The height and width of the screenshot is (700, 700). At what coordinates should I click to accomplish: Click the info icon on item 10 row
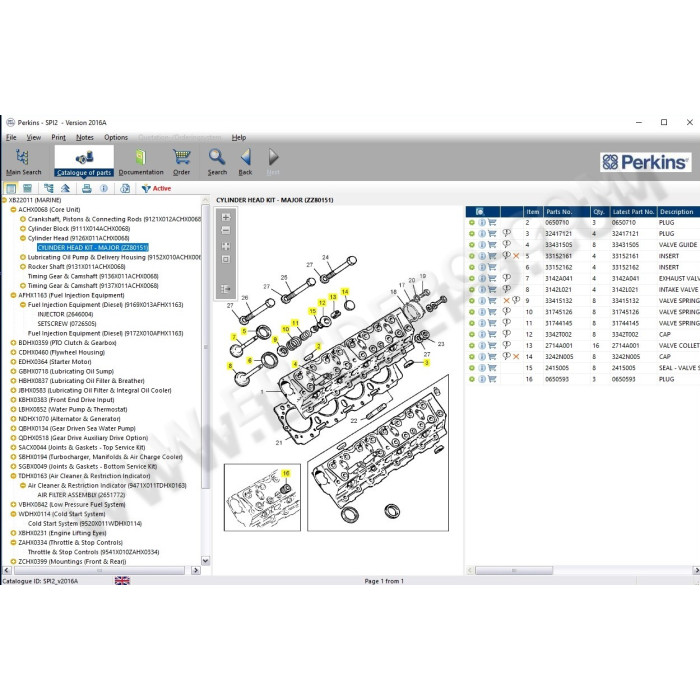click(482, 312)
